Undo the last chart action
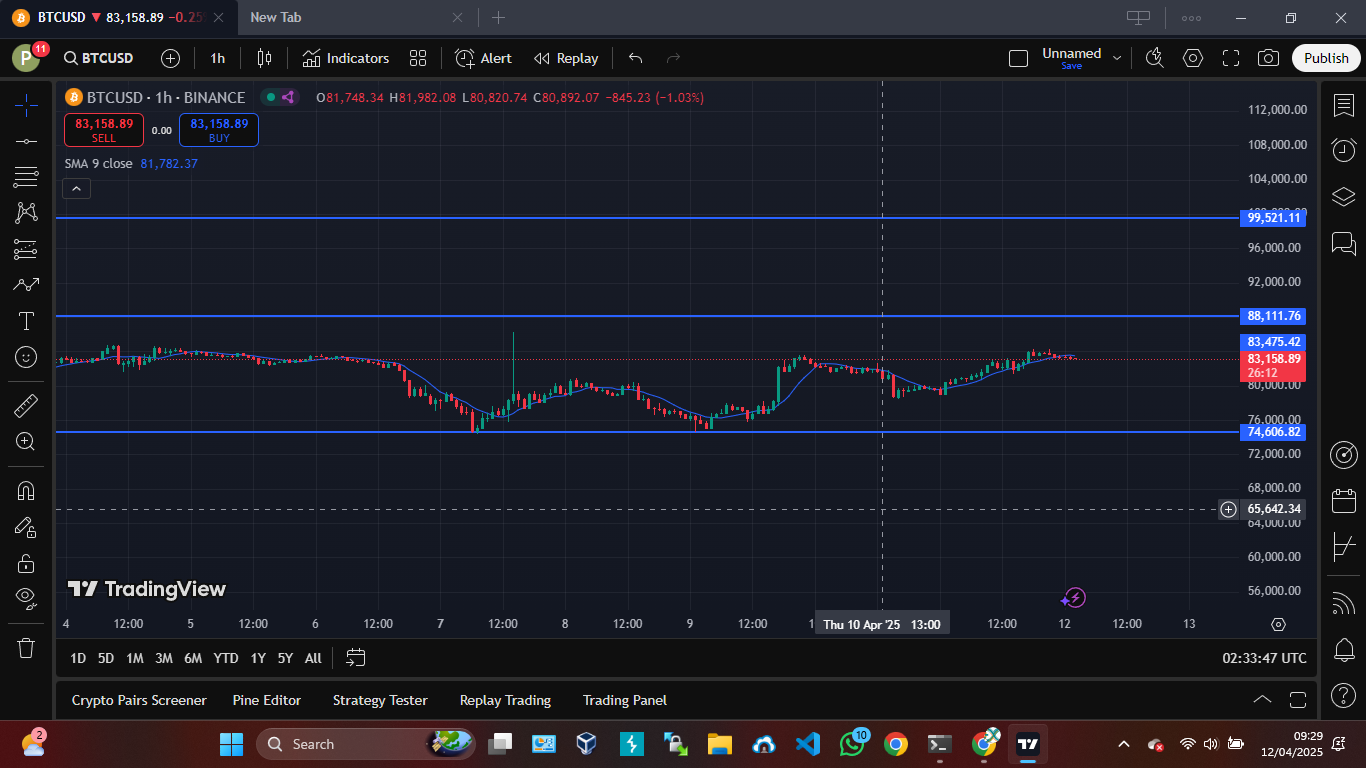 [x=635, y=58]
